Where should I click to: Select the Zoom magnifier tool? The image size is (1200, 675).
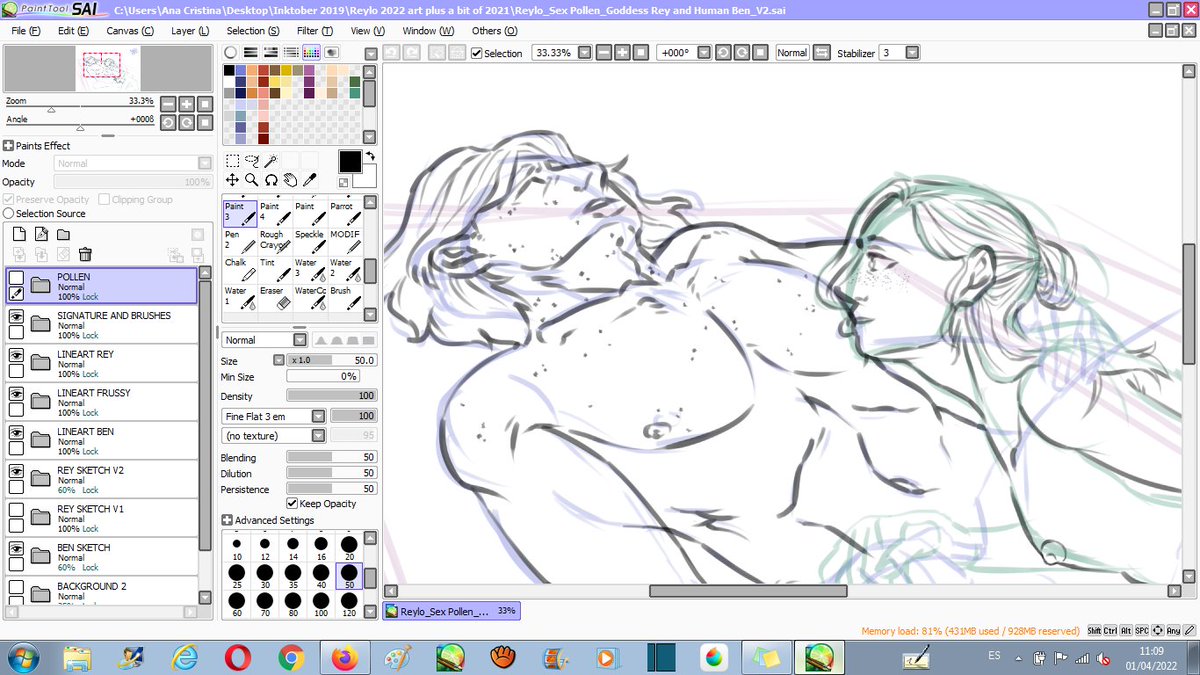click(251, 180)
